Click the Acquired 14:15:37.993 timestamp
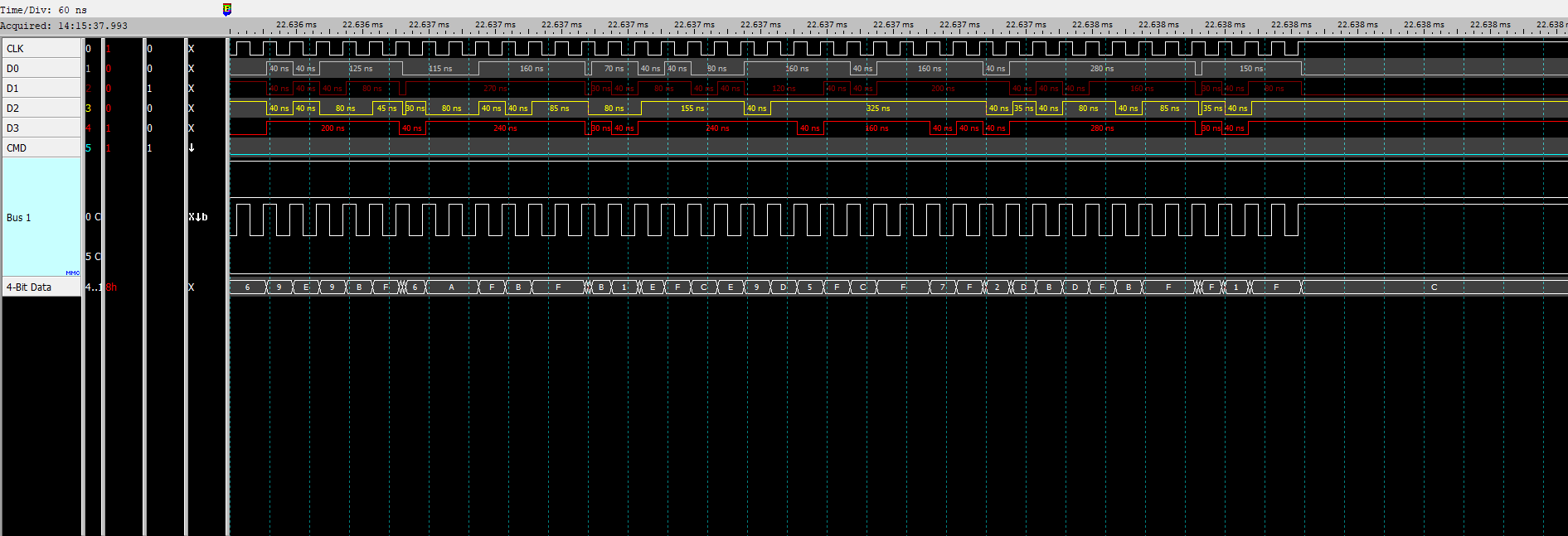 pos(64,26)
